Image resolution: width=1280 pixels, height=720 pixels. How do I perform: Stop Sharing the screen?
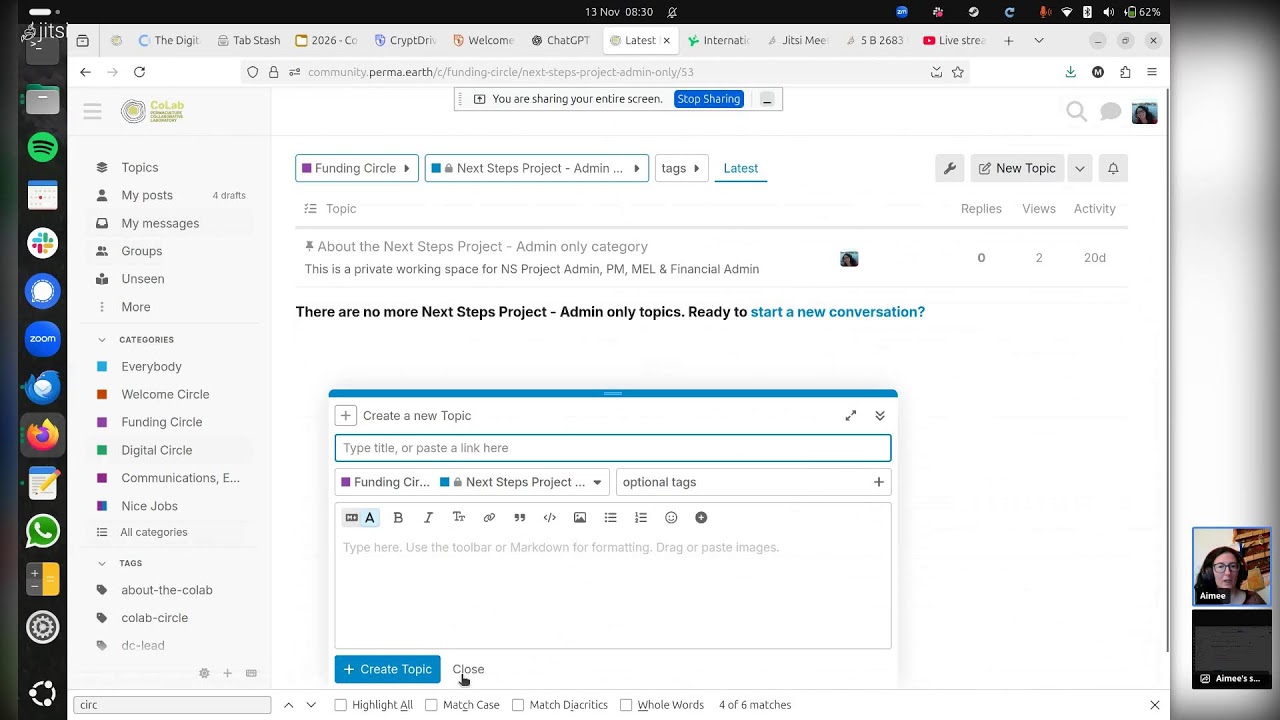708,99
